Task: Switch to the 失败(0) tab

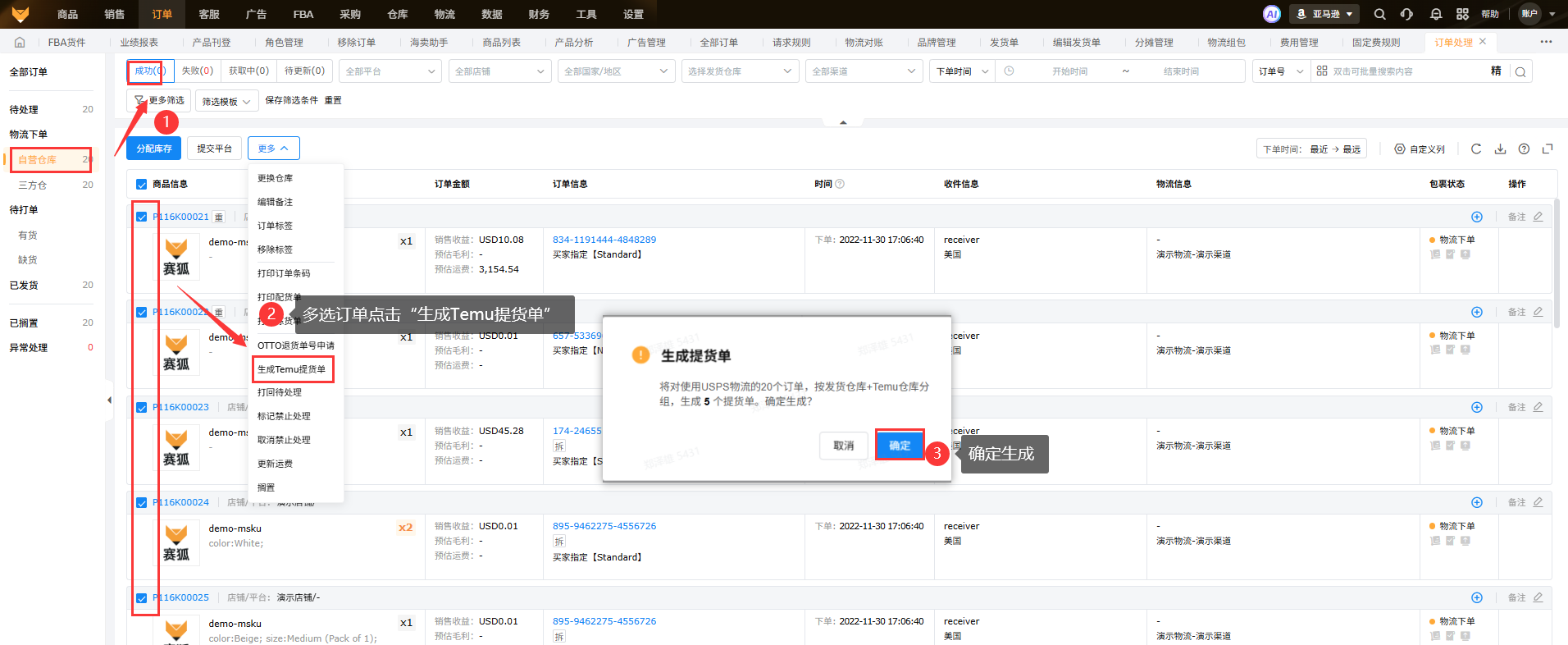Action: (x=197, y=71)
